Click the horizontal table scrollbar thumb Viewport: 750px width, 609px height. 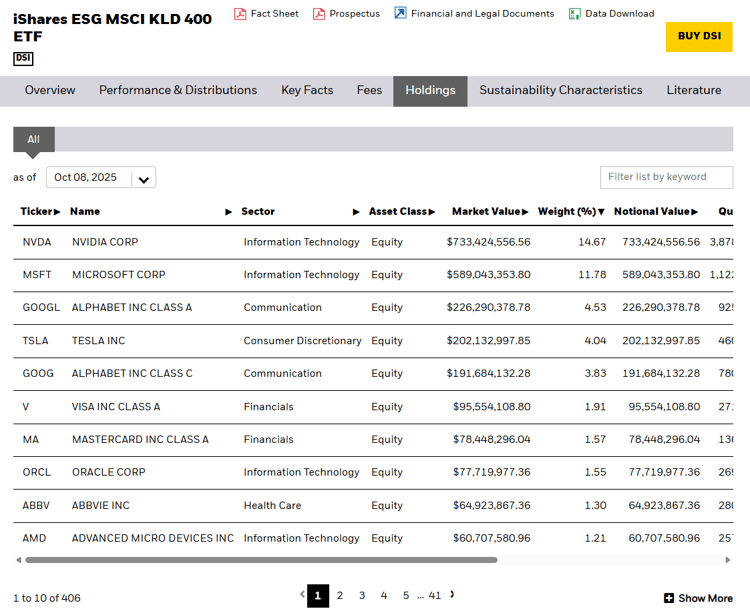[261, 560]
